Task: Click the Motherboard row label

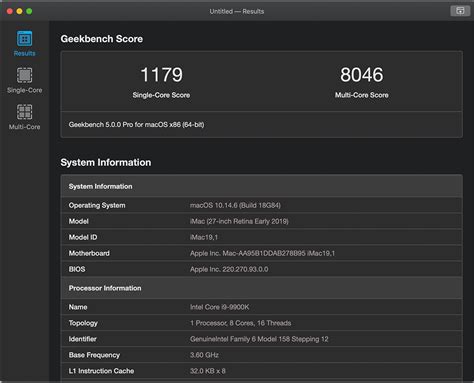Action: (89, 253)
